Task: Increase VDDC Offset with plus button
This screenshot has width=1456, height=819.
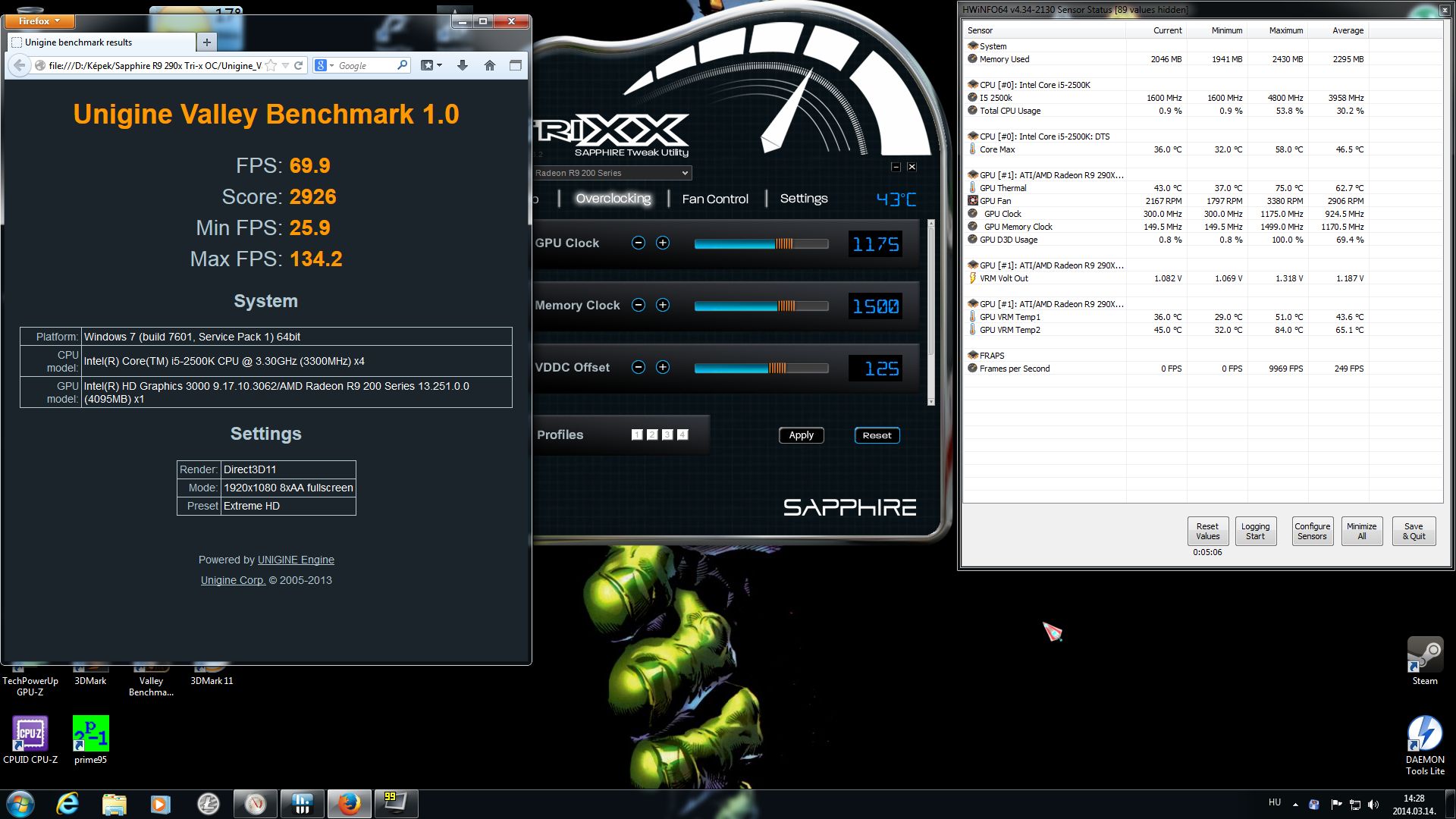Action: (x=662, y=367)
